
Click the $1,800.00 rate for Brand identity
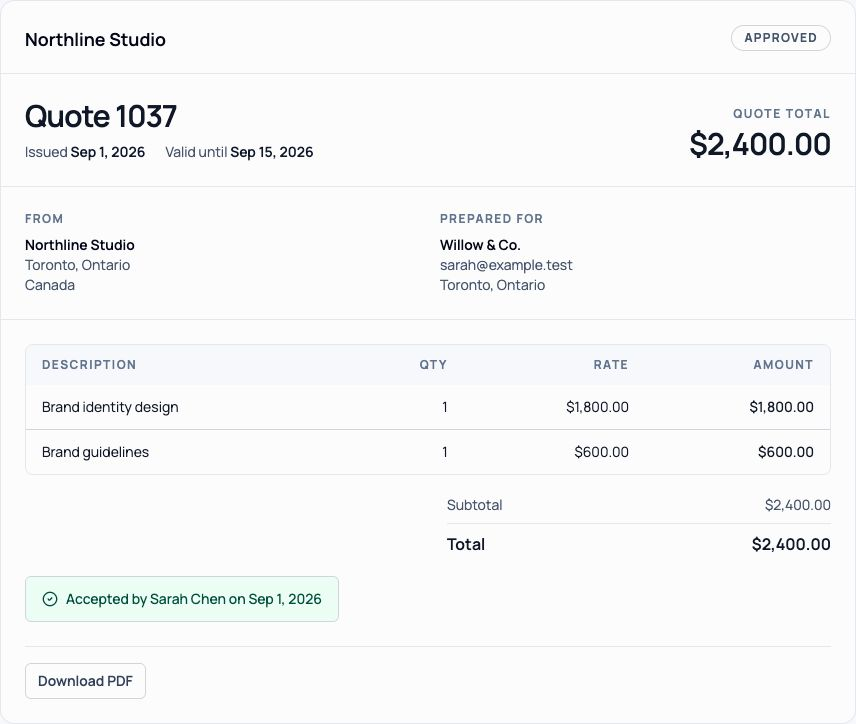click(x=597, y=407)
